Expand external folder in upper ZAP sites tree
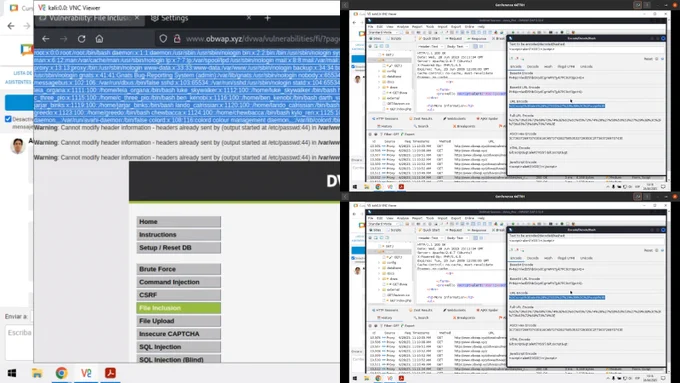680x383 pixels. click(x=379, y=98)
